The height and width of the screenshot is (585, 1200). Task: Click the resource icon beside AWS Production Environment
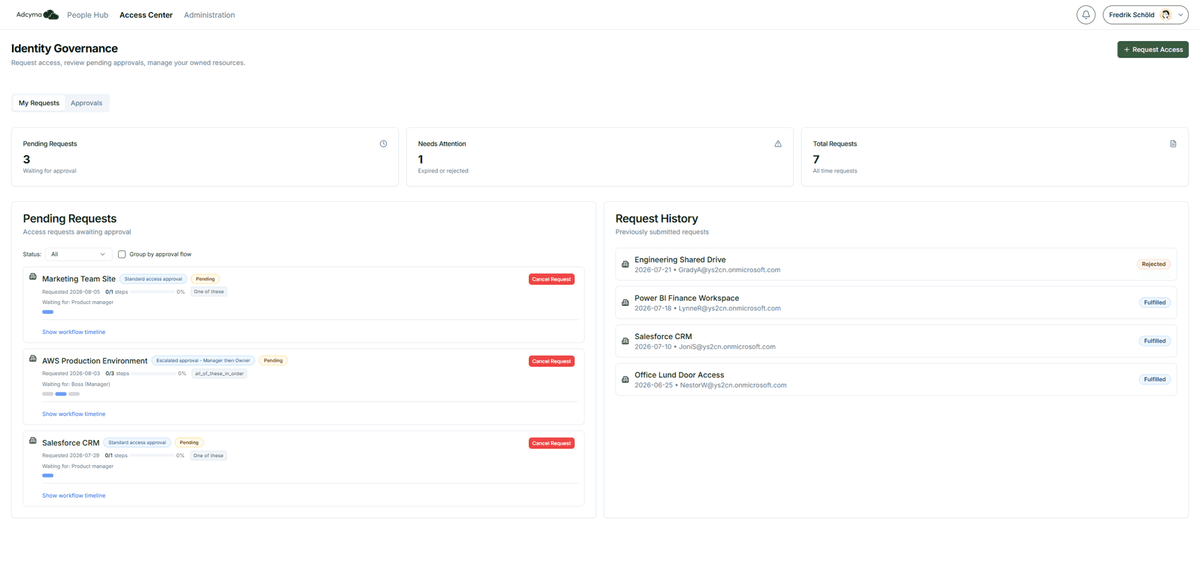pos(33,358)
